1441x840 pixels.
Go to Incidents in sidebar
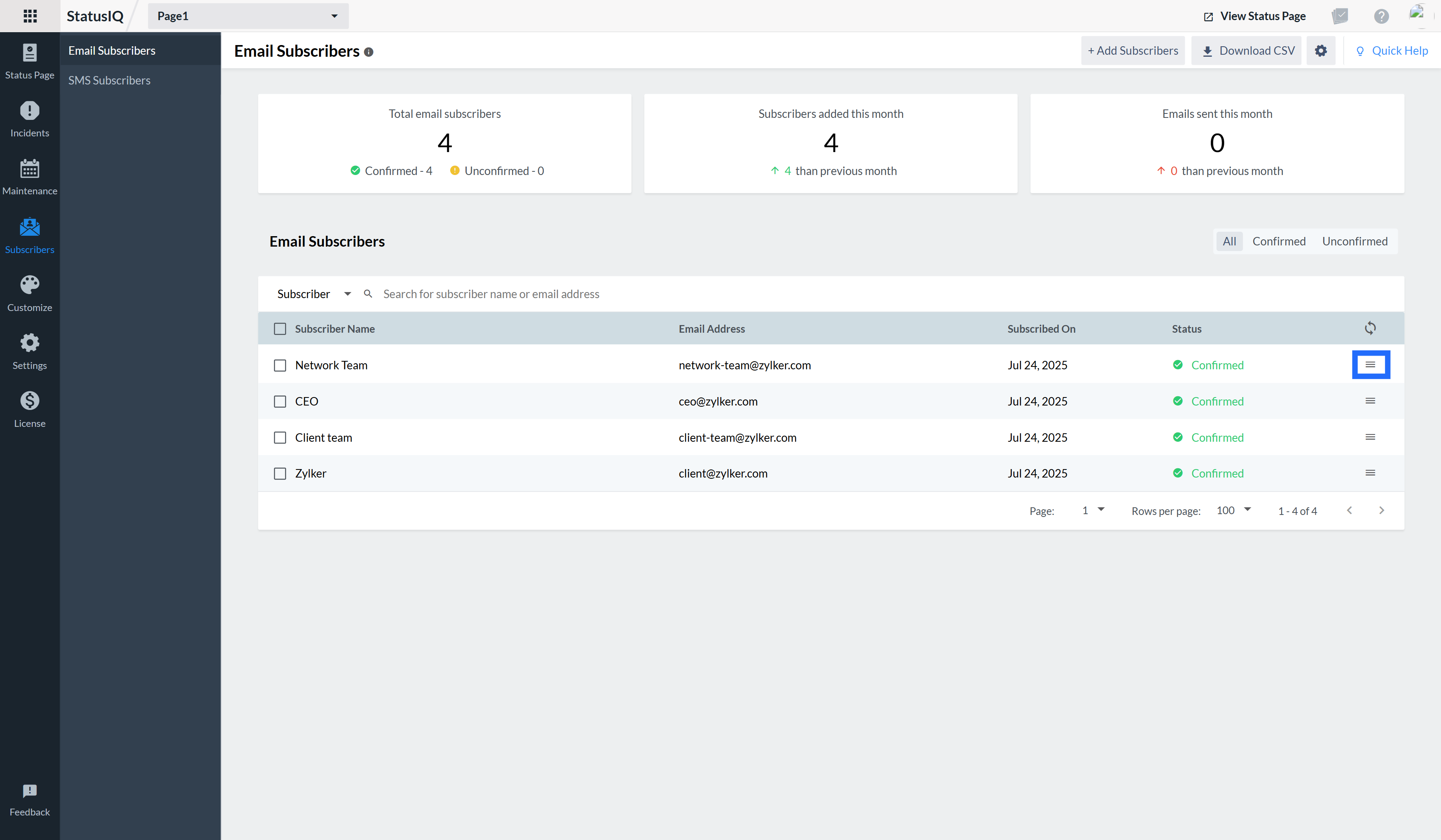(x=30, y=119)
